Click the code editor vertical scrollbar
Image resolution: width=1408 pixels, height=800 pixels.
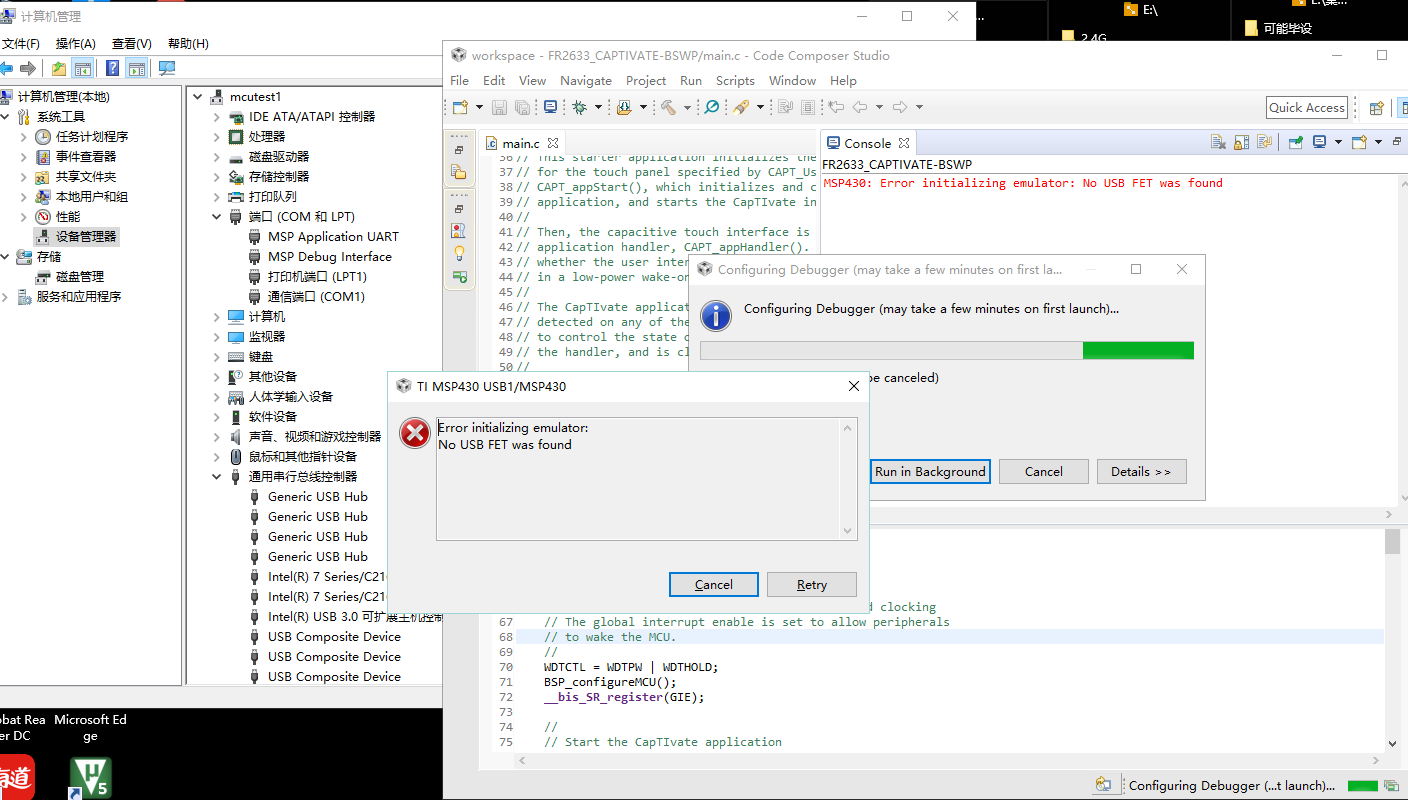tap(1392, 640)
